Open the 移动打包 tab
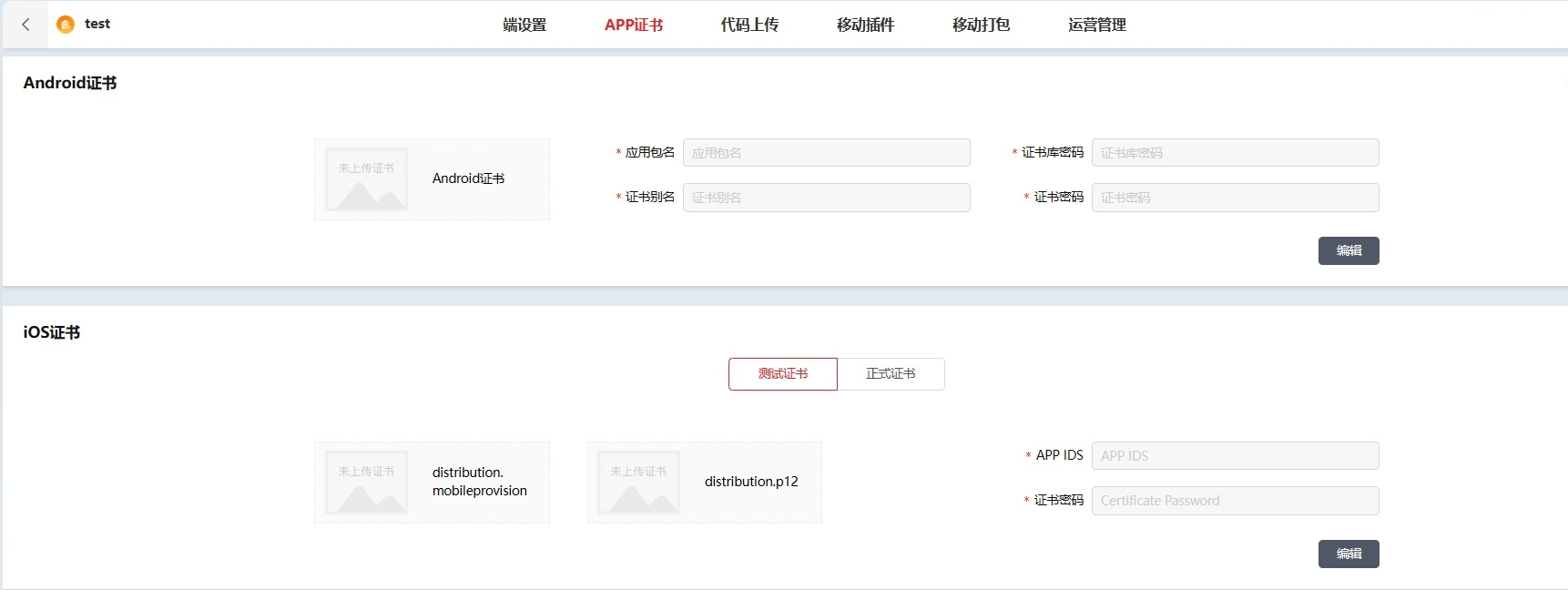The height and width of the screenshot is (590, 1568). point(981,25)
